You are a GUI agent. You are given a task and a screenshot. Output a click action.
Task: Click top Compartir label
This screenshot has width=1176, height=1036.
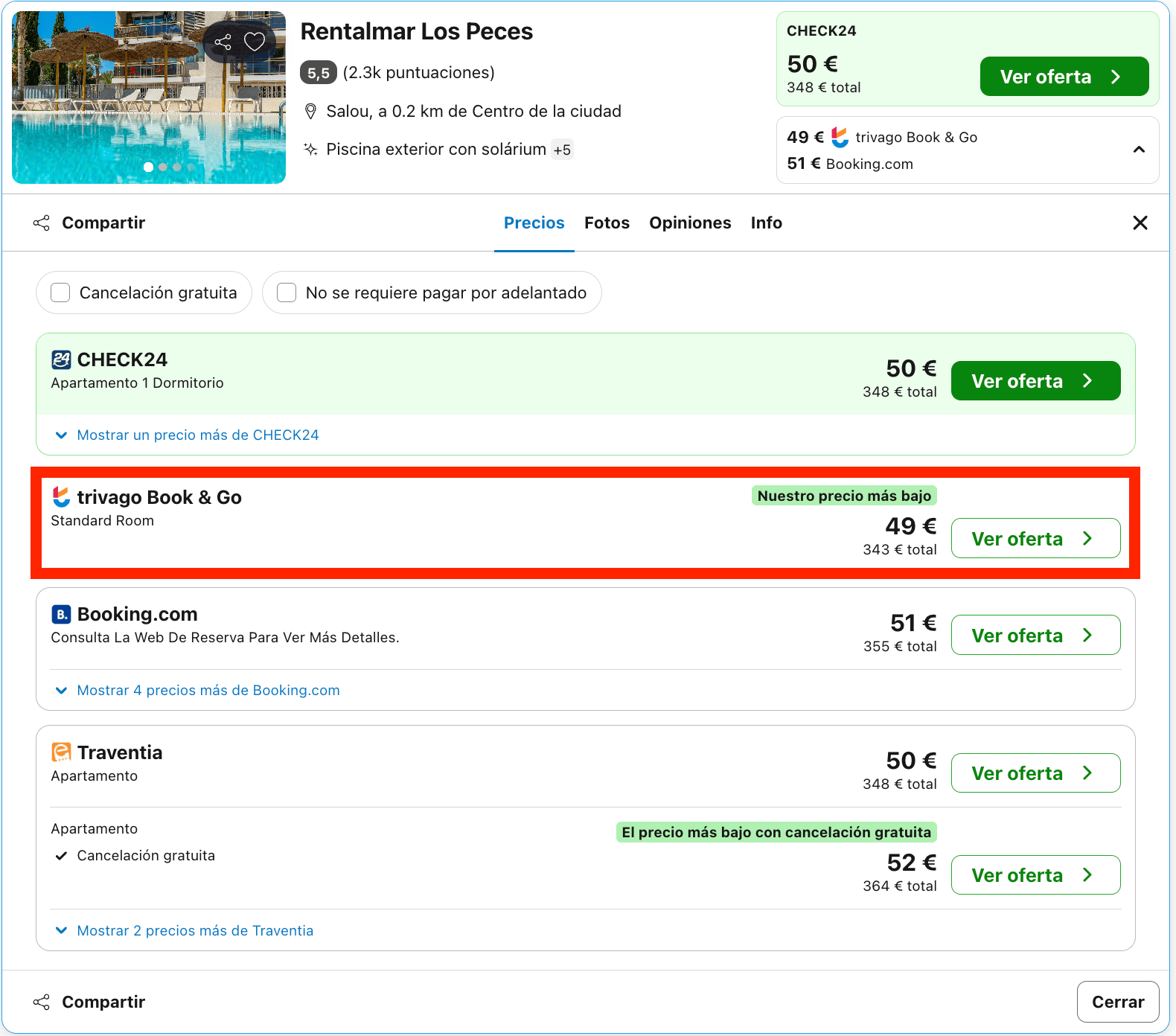(103, 223)
